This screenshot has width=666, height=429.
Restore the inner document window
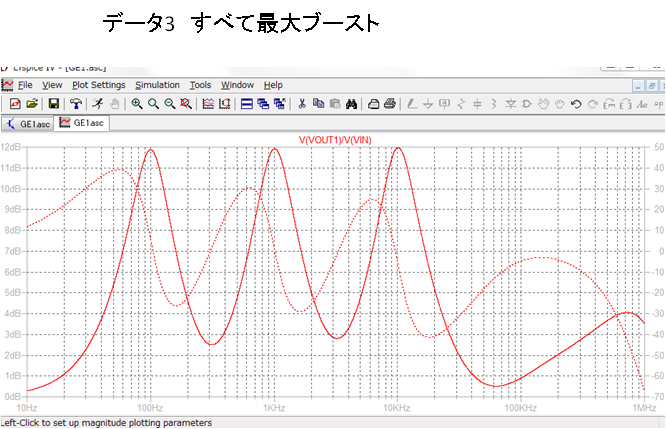(652, 86)
